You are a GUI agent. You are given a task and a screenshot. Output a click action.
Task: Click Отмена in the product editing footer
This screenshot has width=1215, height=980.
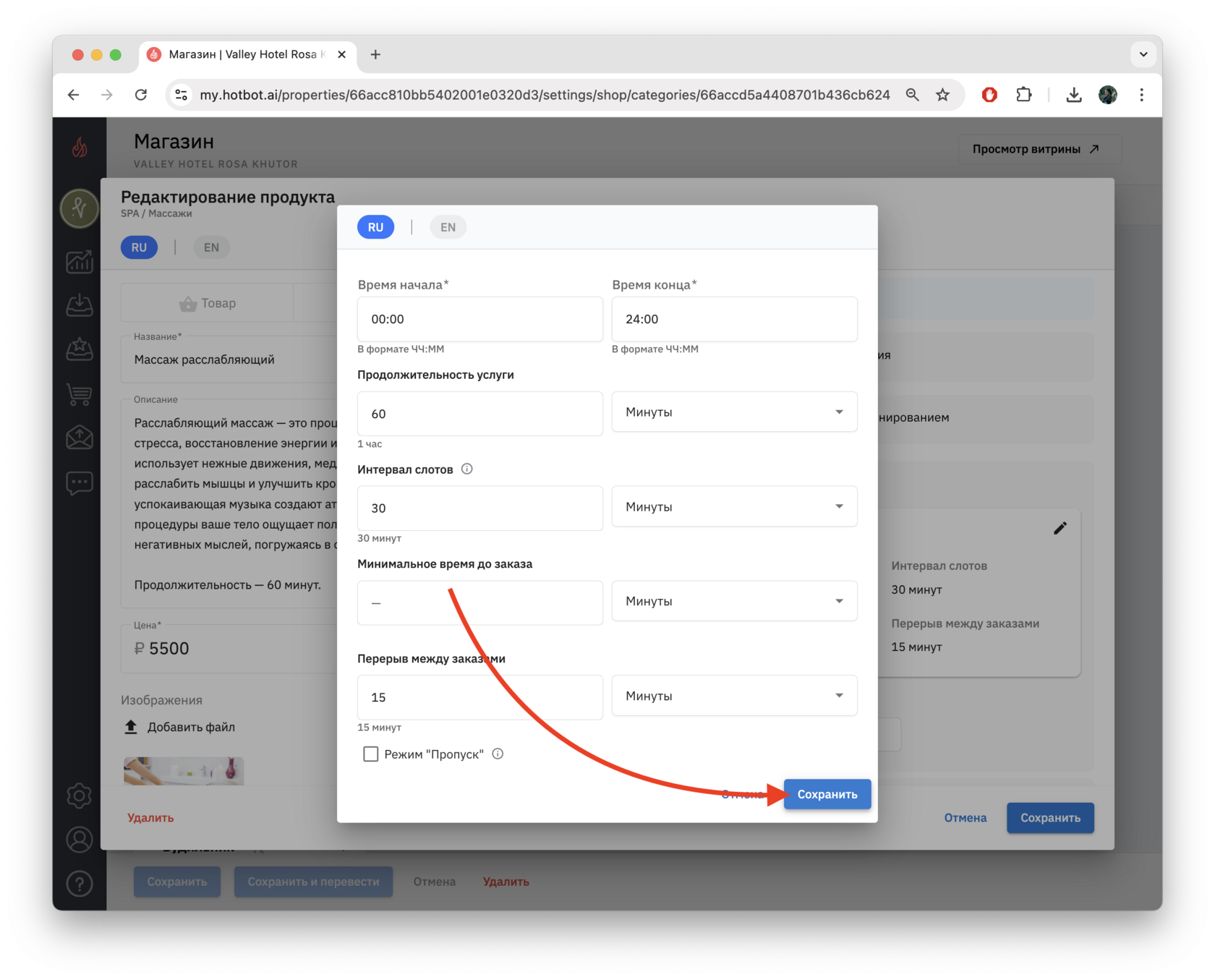point(965,818)
